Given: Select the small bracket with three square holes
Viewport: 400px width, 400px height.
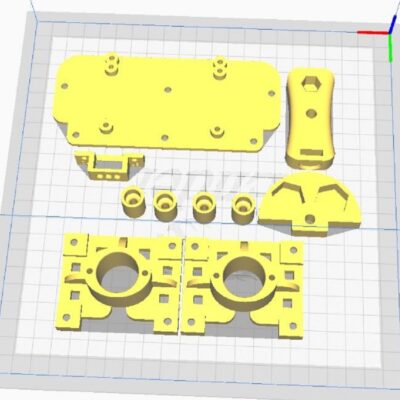Looking at the screenshot, I should click(x=109, y=165).
